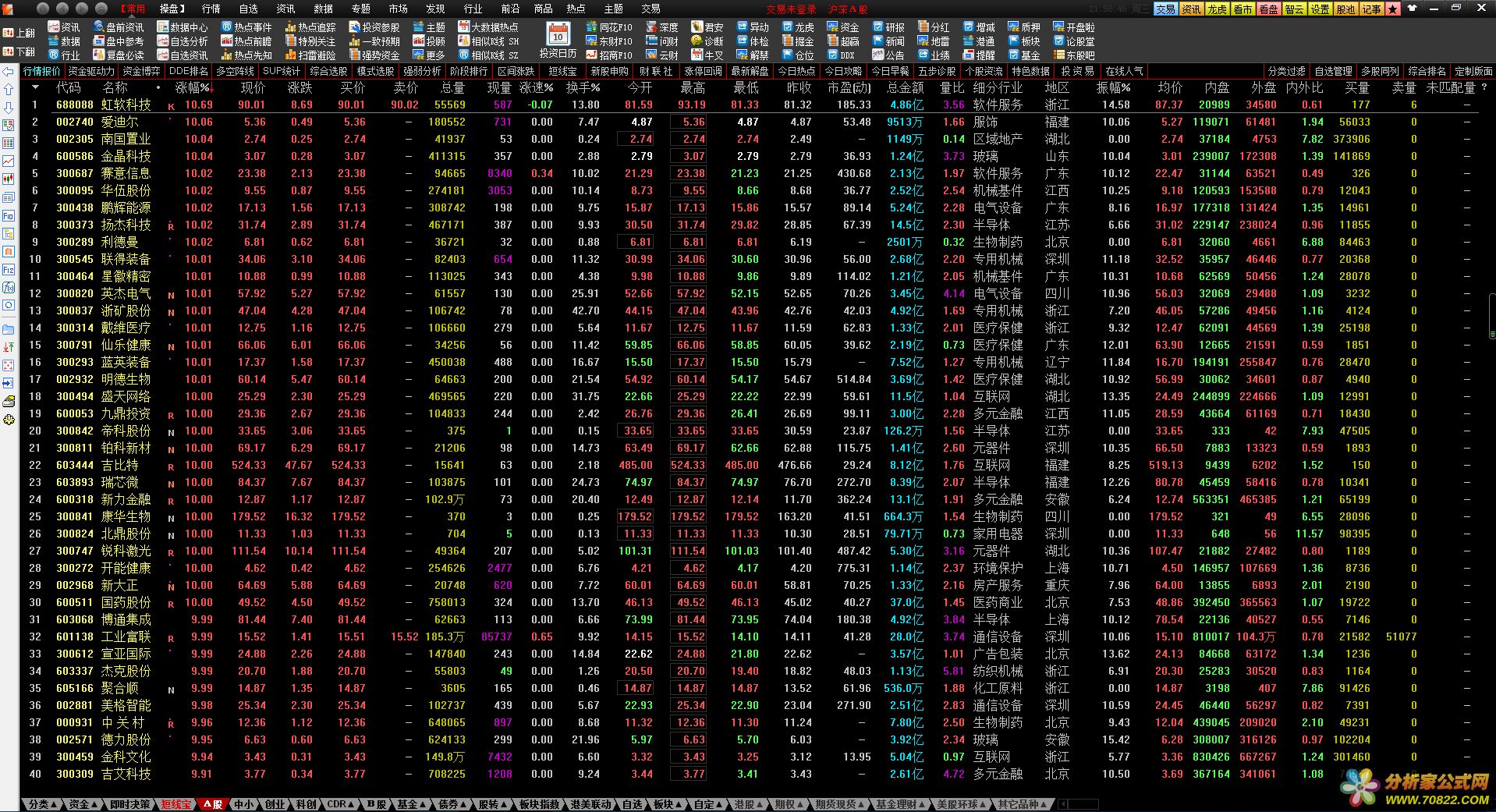
Task: Open the 诊断 toolbar item
Action: (707, 41)
